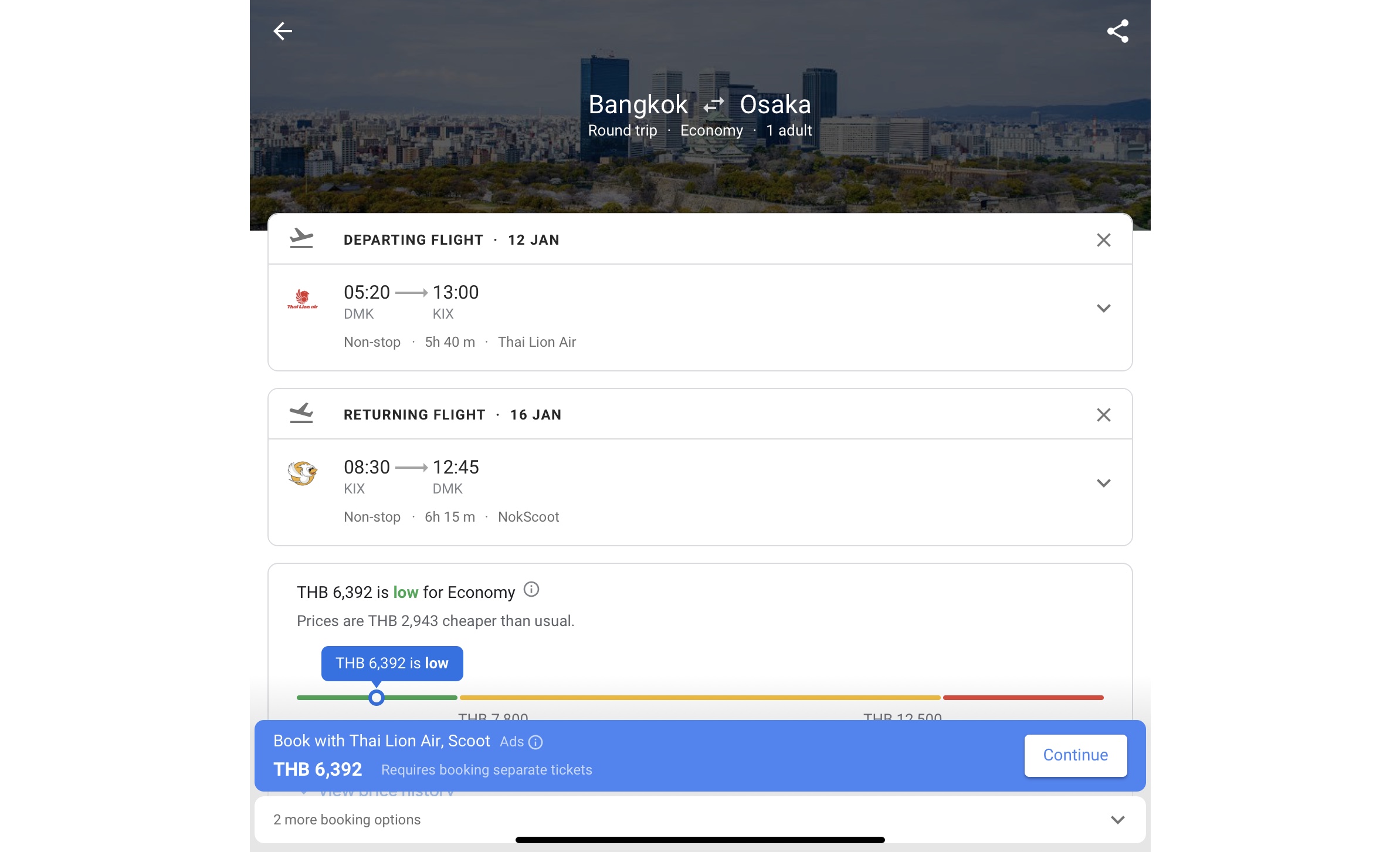Click the Thai Lion Air logo
Viewport: 1400px width, 852px height.
303,299
